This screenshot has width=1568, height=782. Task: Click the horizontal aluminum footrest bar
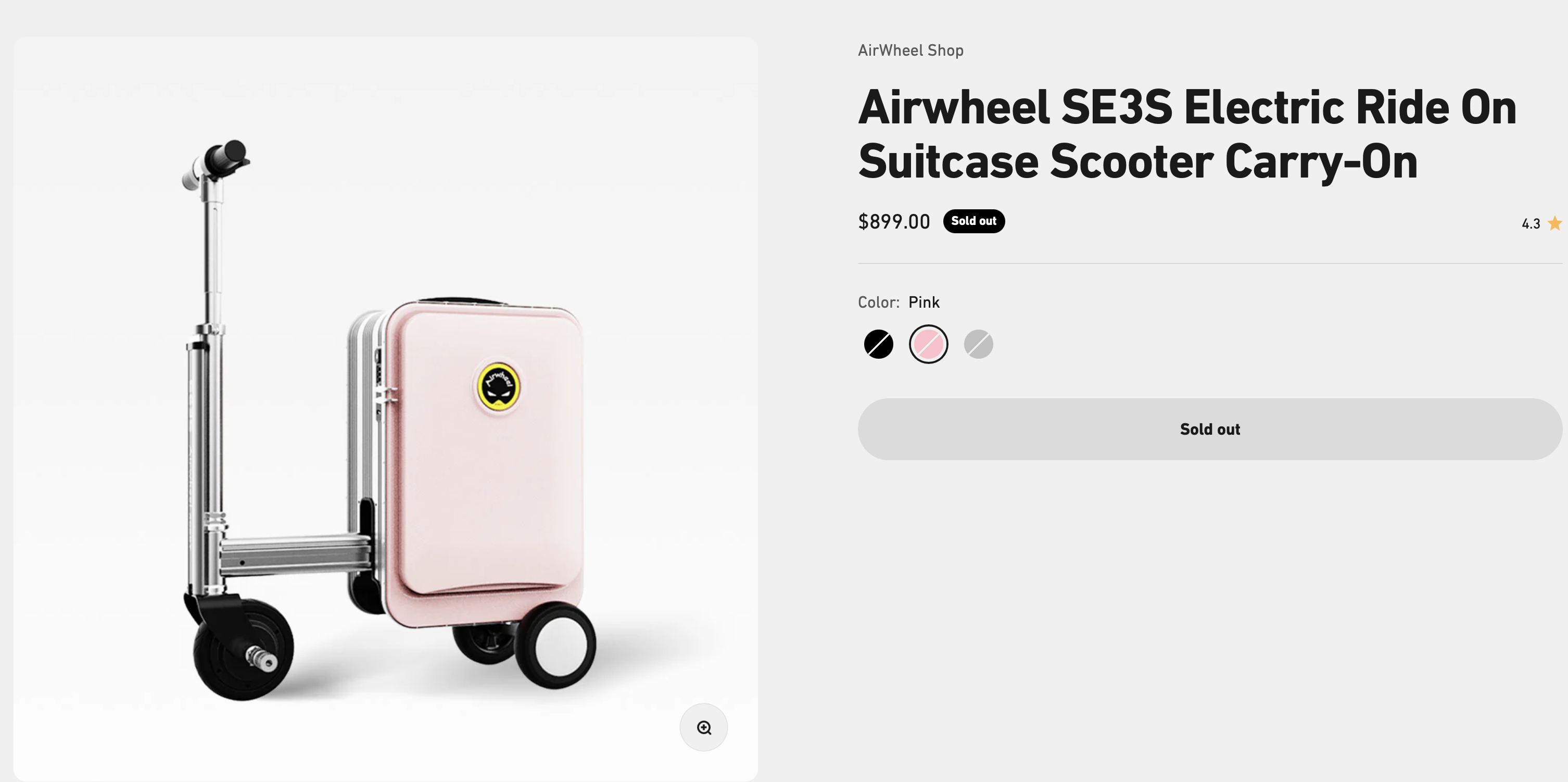pos(295,554)
